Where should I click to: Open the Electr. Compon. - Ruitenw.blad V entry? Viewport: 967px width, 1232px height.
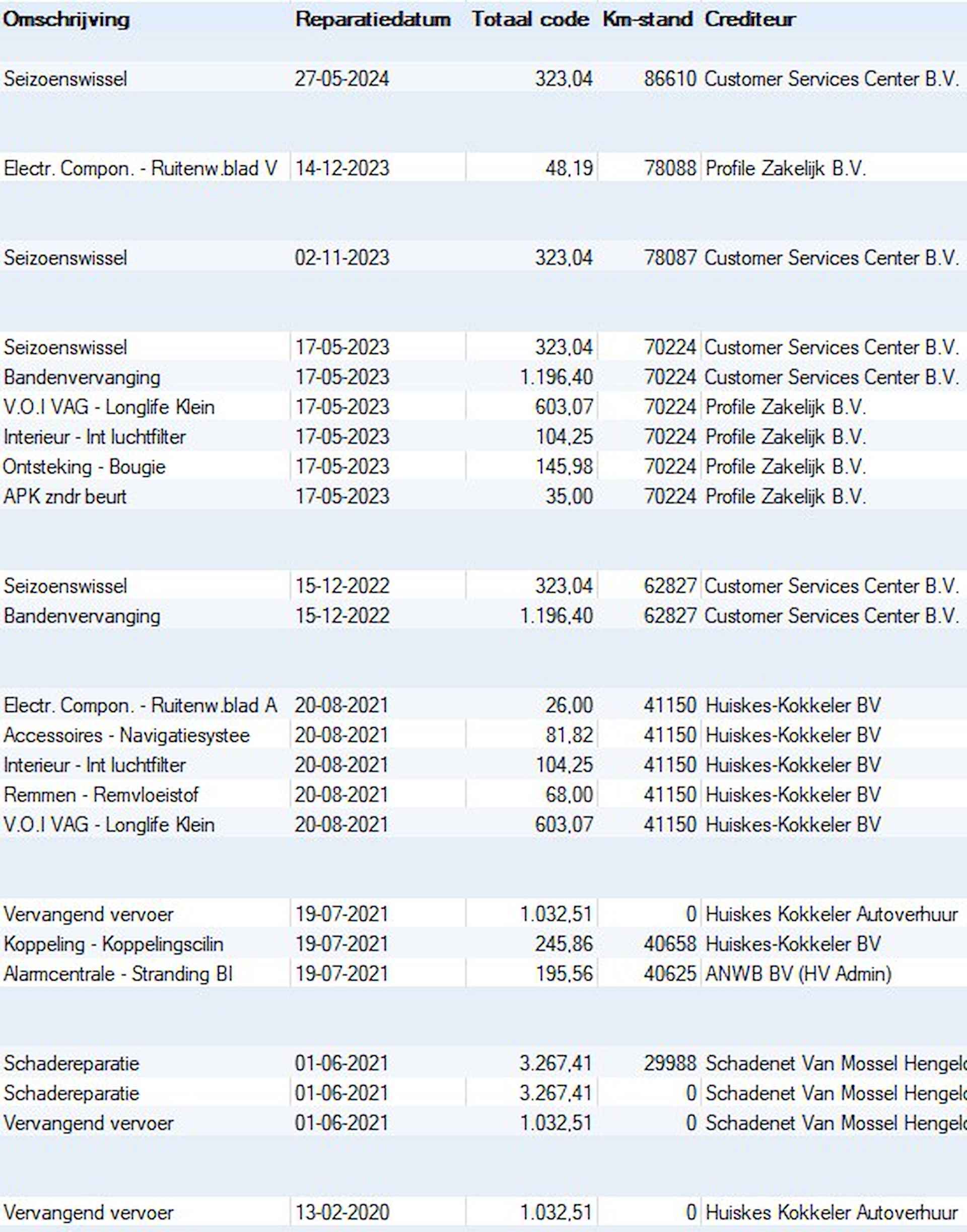click(x=141, y=168)
